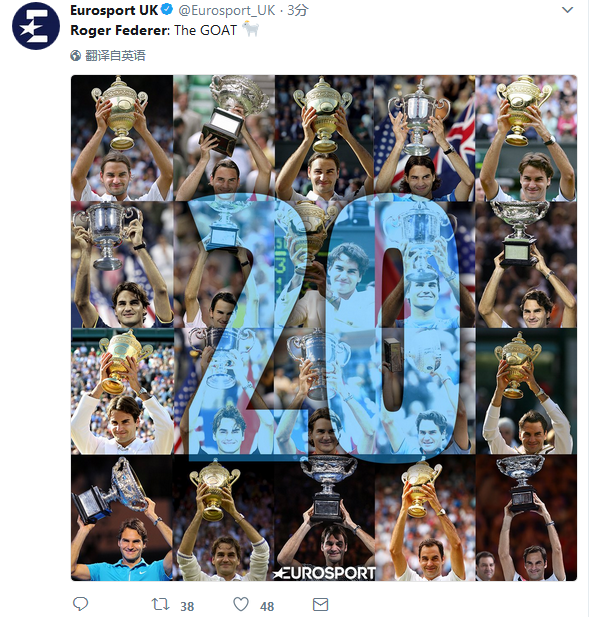Open the reply speech bubble icon
Screen dimensions: 589x617
81,603
